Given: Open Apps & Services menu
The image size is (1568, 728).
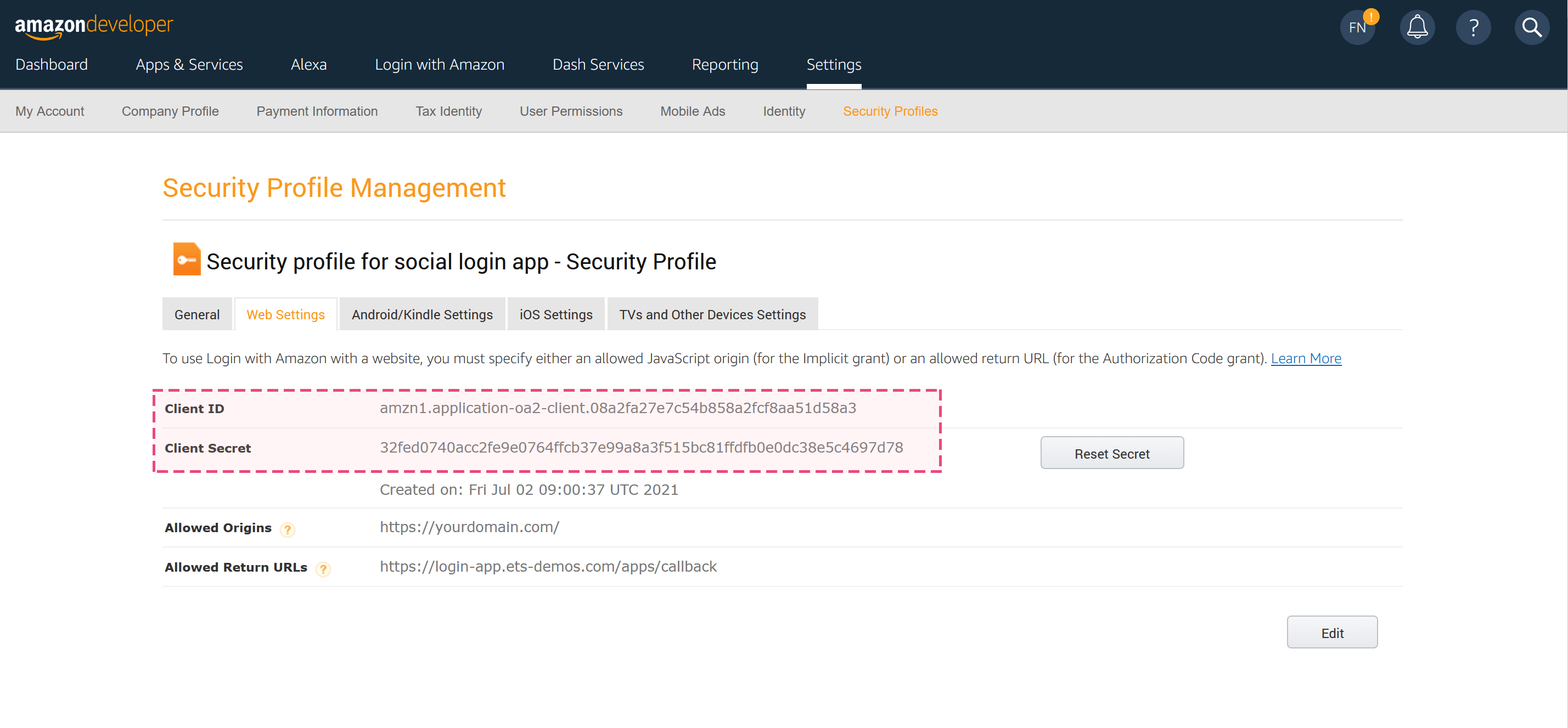Looking at the screenshot, I should 189,65.
